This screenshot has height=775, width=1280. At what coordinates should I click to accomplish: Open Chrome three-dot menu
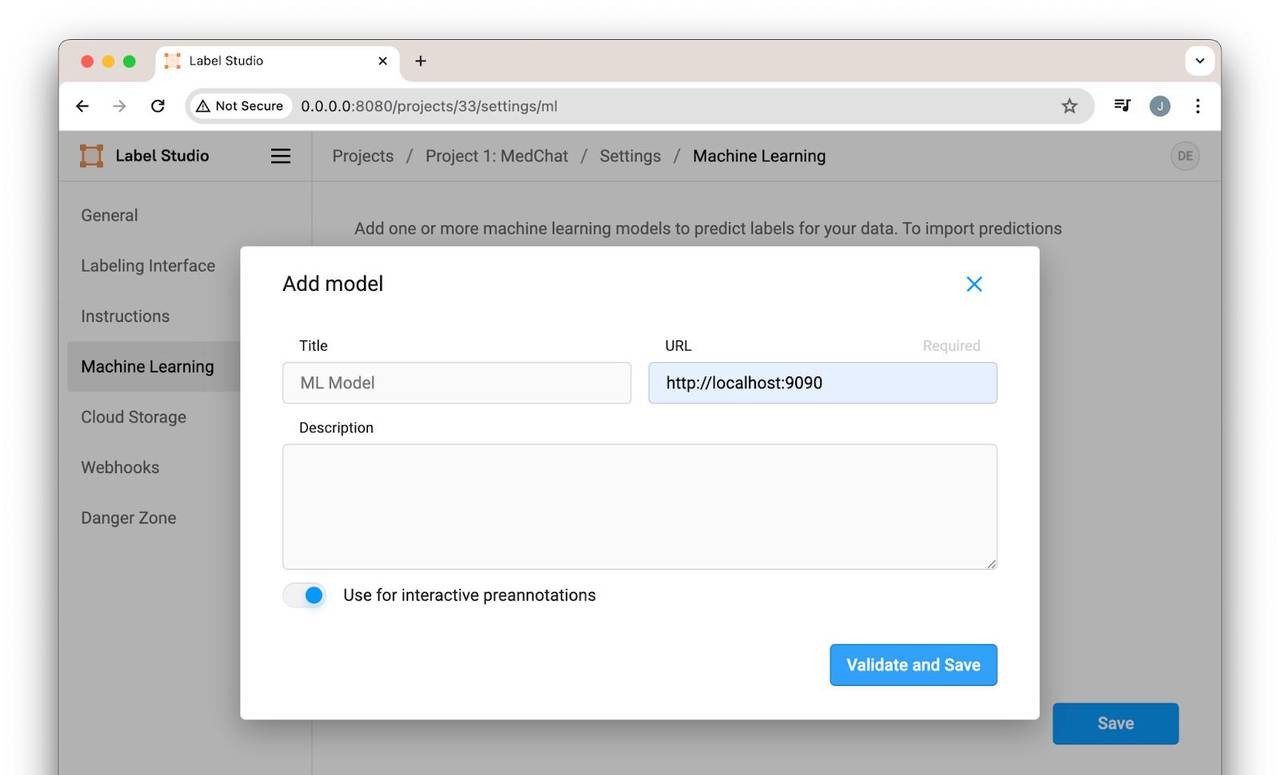[x=1197, y=106]
